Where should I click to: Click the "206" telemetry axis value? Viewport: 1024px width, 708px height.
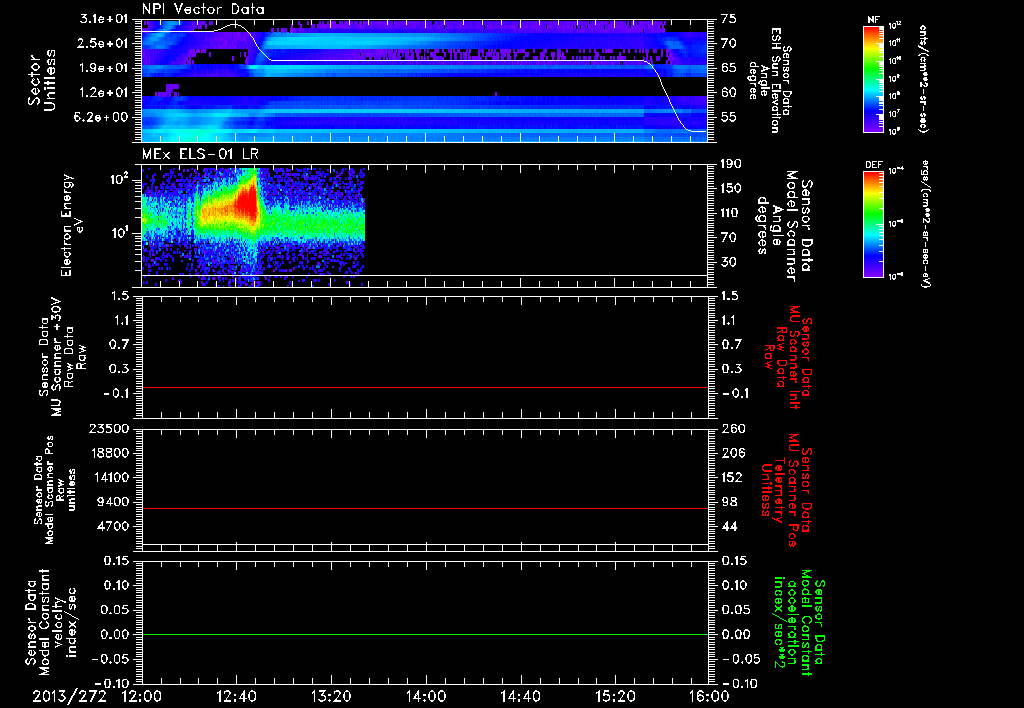point(731,453)
